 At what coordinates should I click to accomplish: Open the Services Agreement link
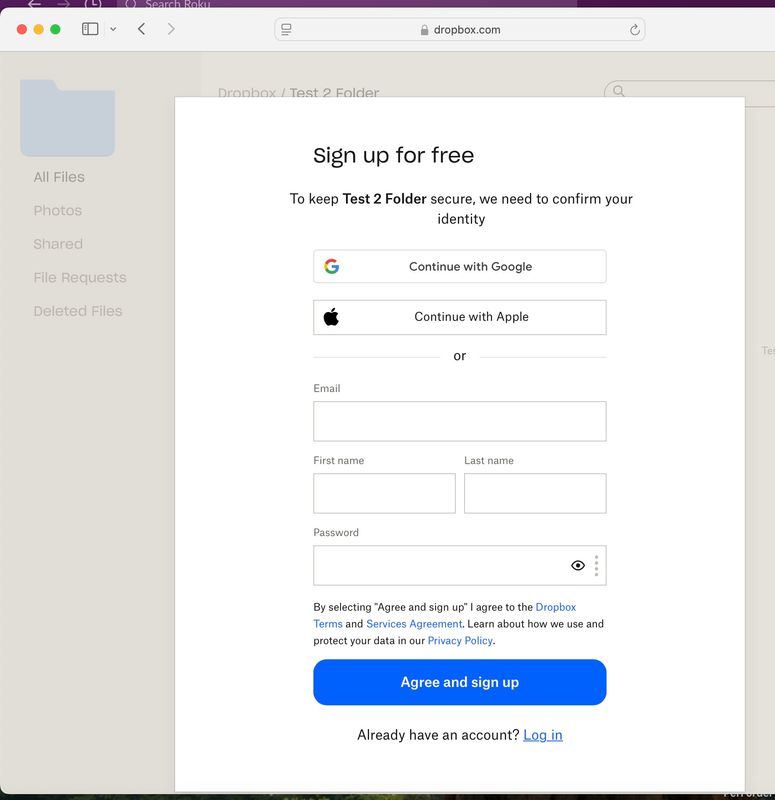pos(414,624)
